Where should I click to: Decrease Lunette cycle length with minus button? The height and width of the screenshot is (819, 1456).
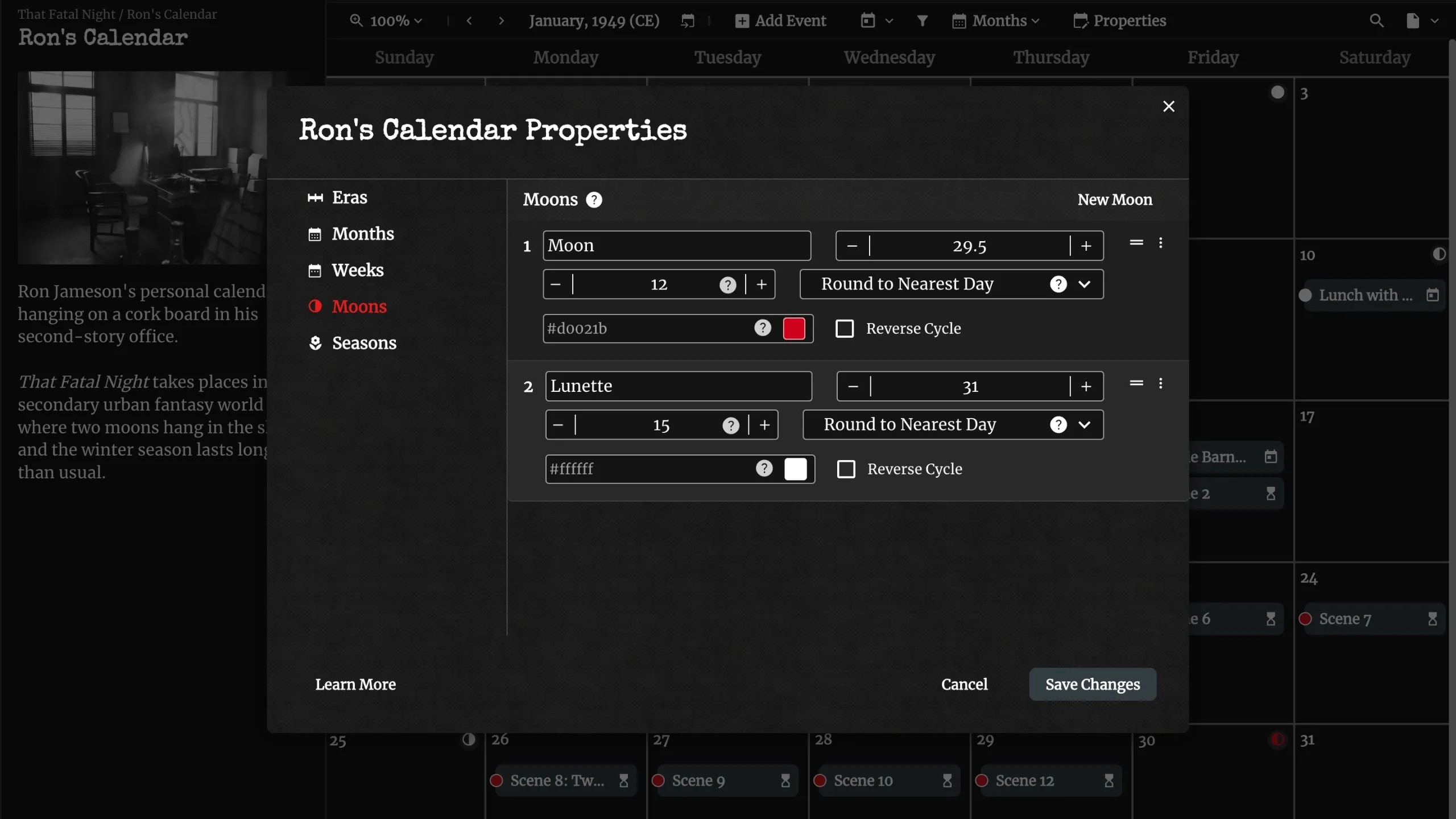(853, 387)
